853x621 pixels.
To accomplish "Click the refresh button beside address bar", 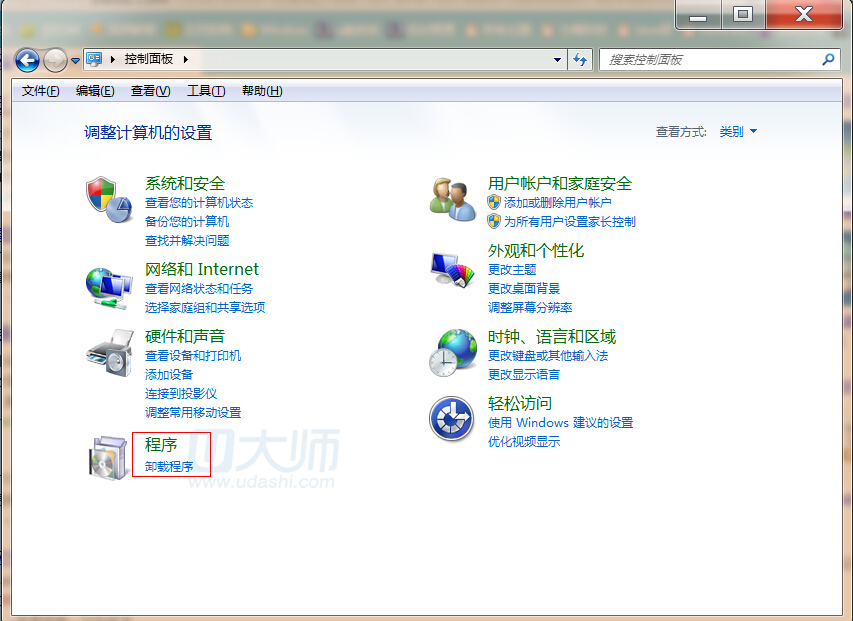I will [x=580, y=60].
